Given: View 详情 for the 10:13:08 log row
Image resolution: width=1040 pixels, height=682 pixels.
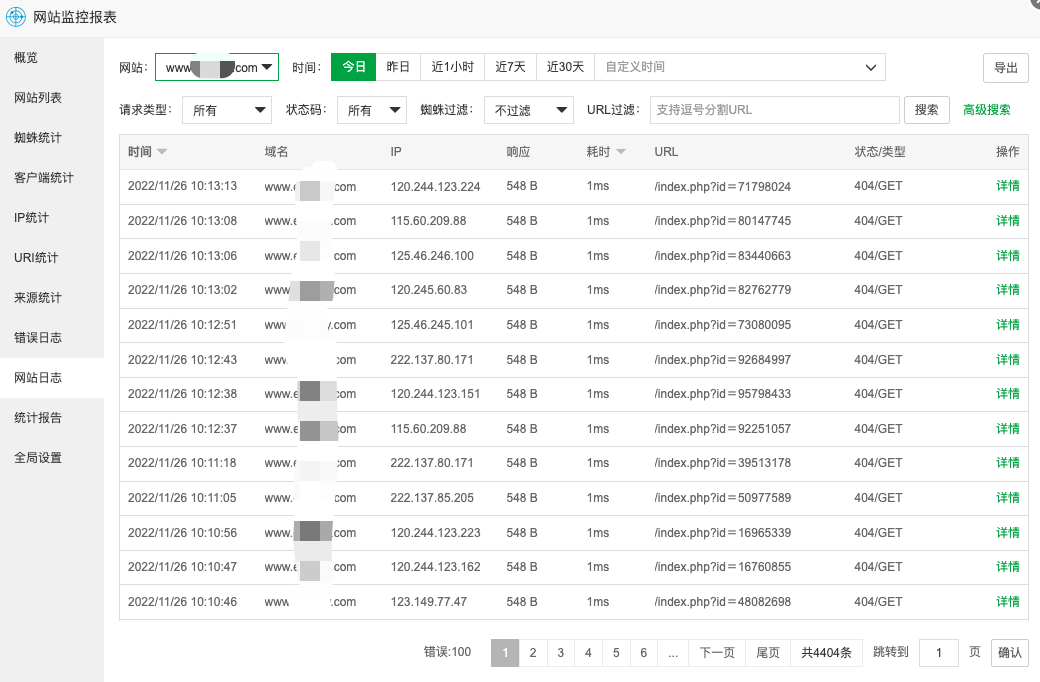Looking at the screenshot, I should (x=1008, y=220).
